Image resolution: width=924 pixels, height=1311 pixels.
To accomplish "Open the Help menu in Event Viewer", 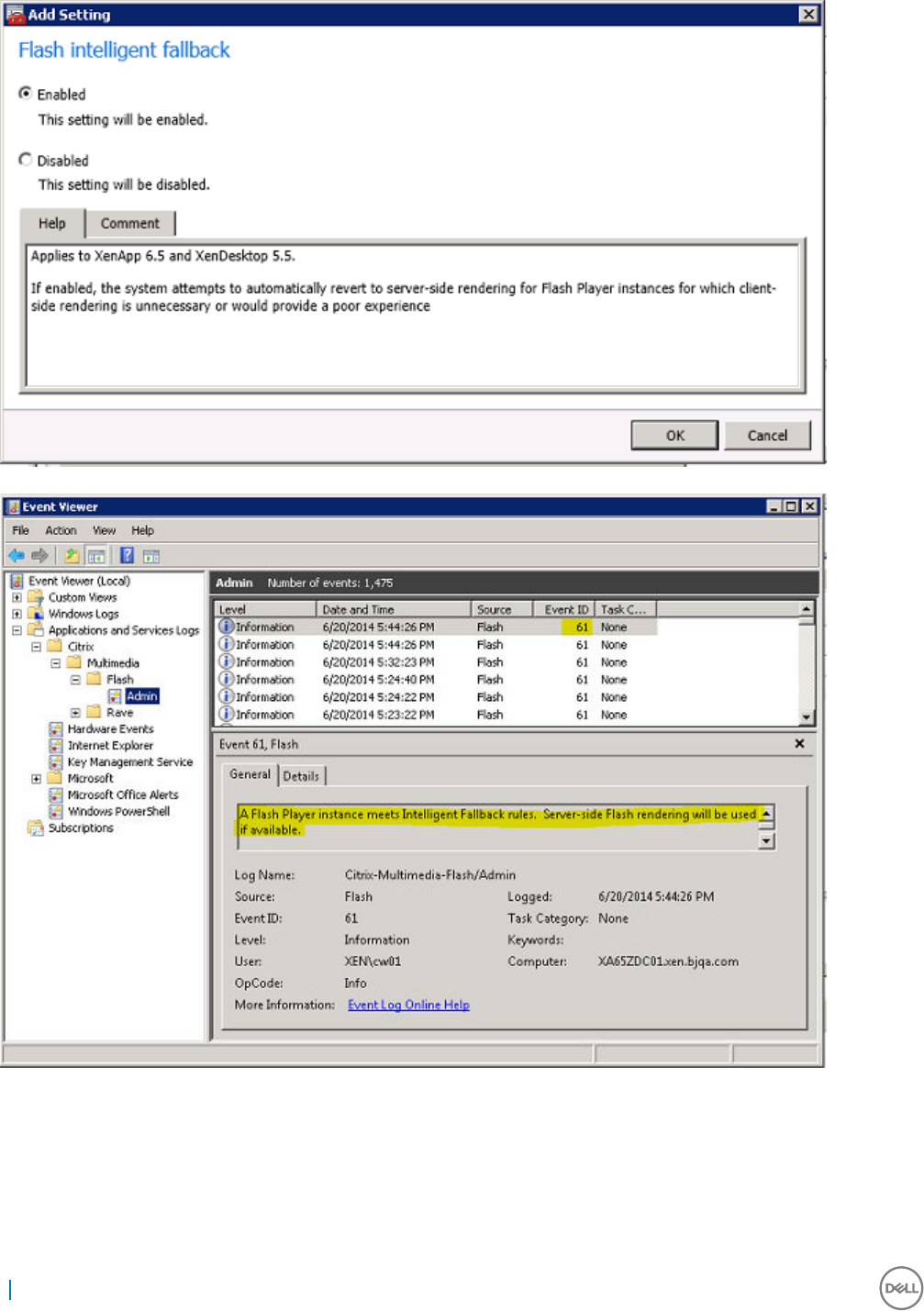I will 142,530.
